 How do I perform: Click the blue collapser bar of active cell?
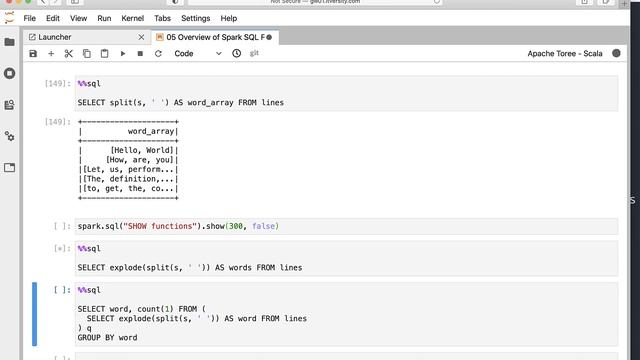tap(34, 314)
